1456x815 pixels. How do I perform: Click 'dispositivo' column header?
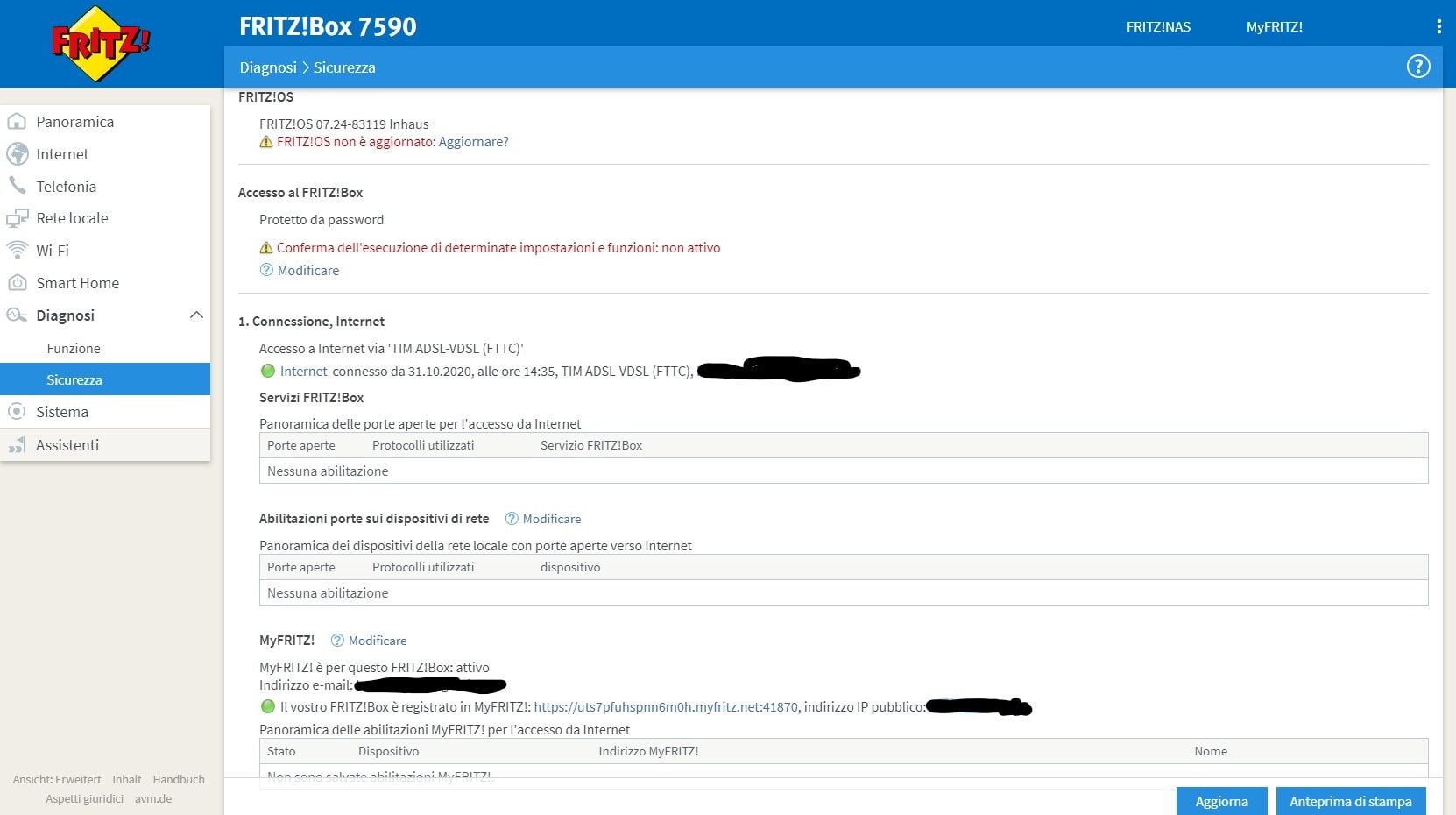click(x=570, y=567)
